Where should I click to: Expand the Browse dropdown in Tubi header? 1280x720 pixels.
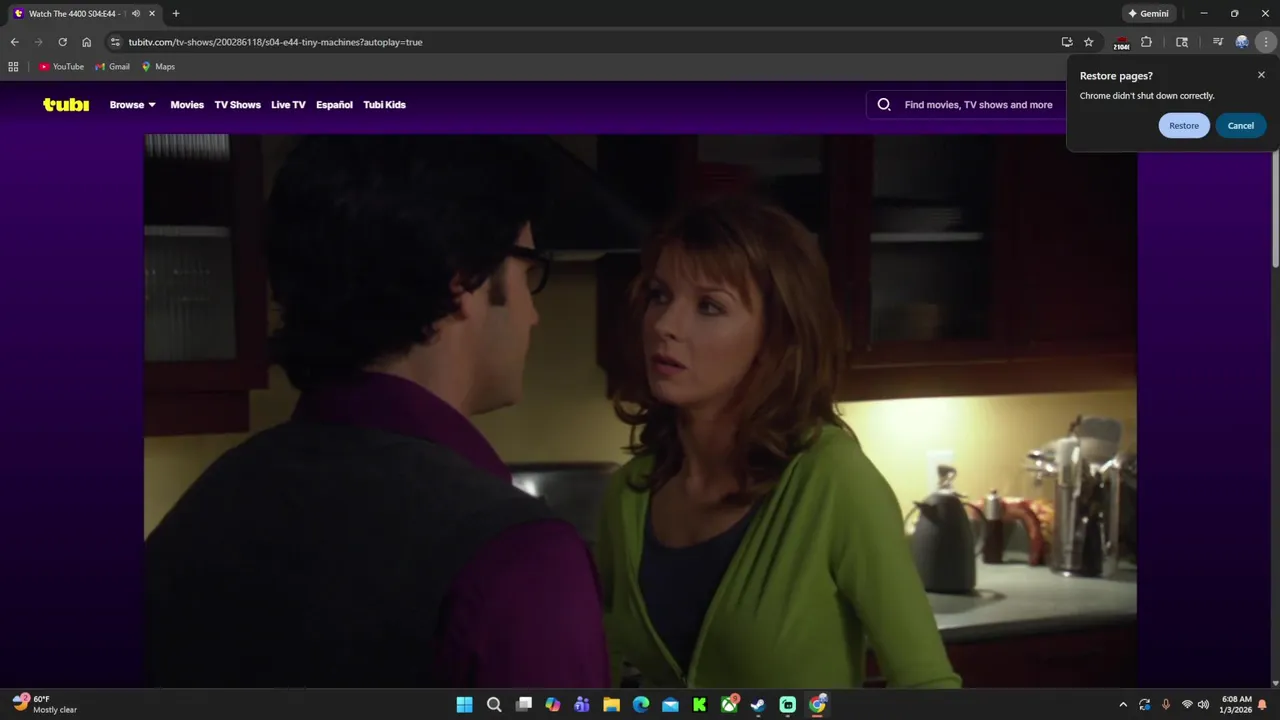[x=133, y=105]
